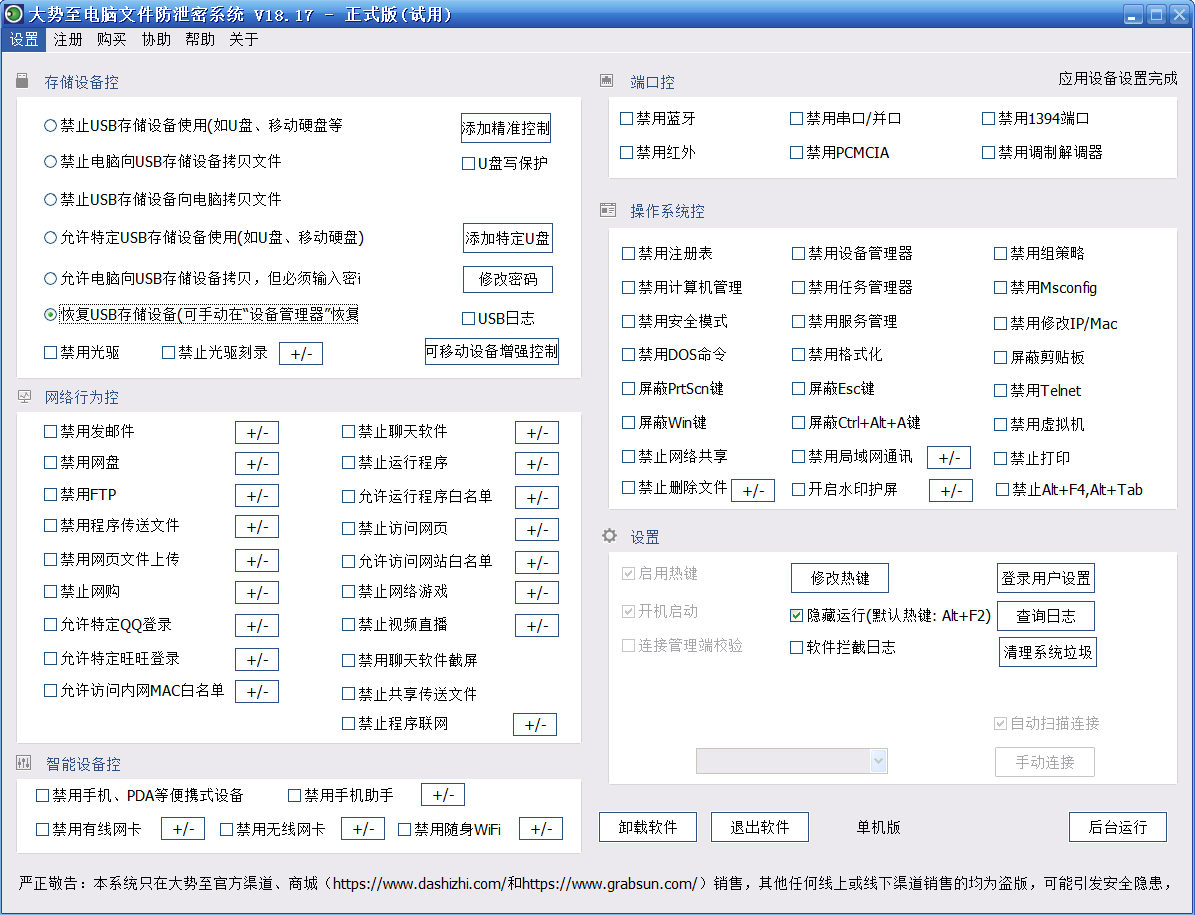Expand the +/- list for 开启水印护屏
The image size is (1195, 915).
(950, 490)
